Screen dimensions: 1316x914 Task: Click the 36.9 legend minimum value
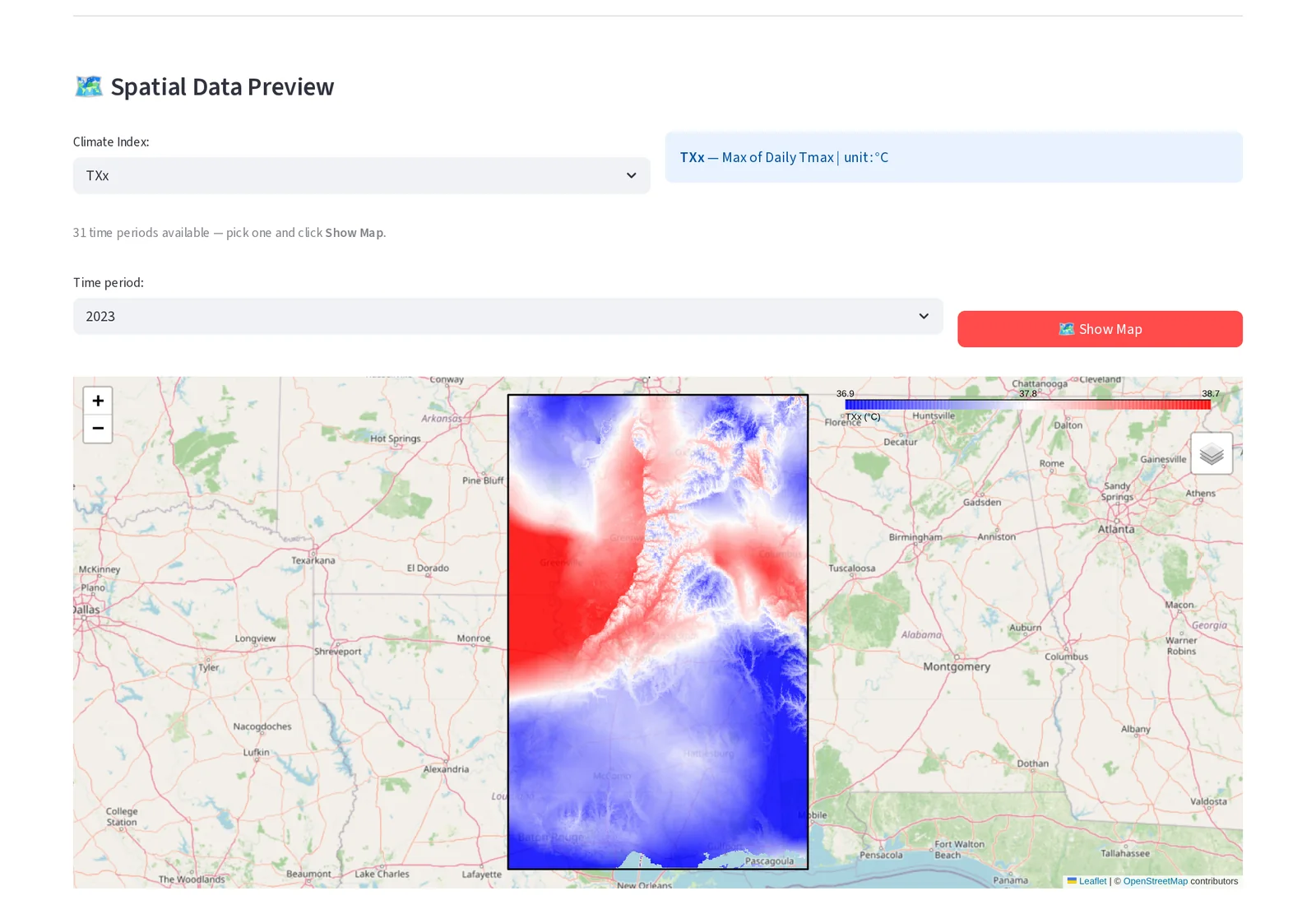(x=845, y=393)
